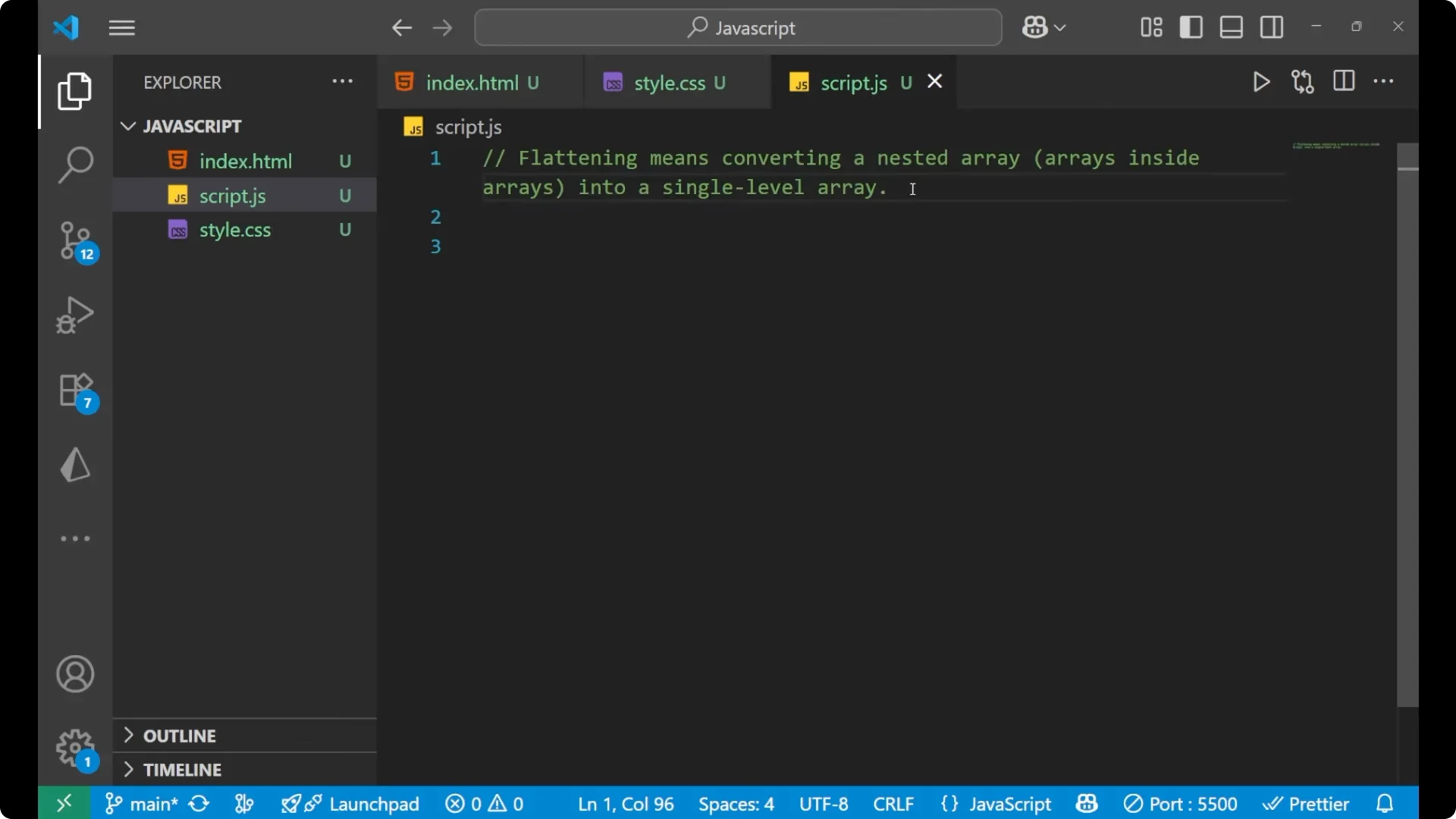Open the Accounts icon in the activity bar

click(74, 674)
